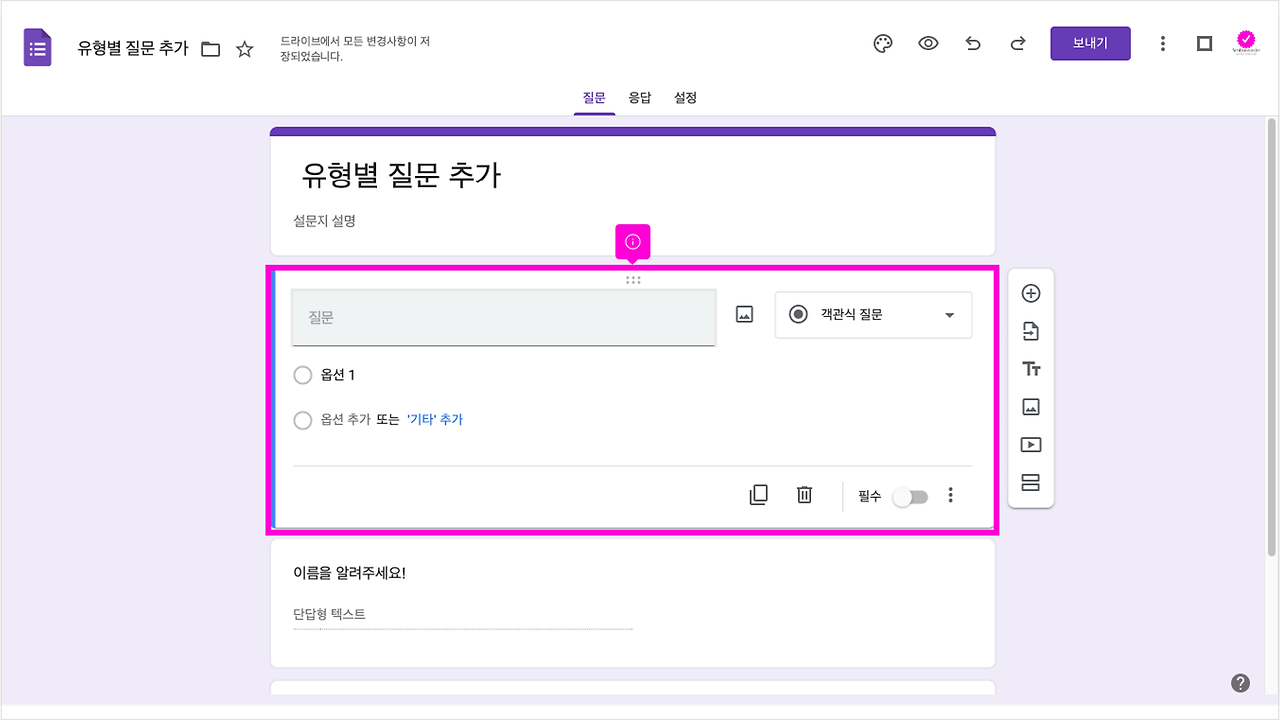Screen dimensions: 1280x720
Task: Open the 설정 tab
Action: coord(685,97)
